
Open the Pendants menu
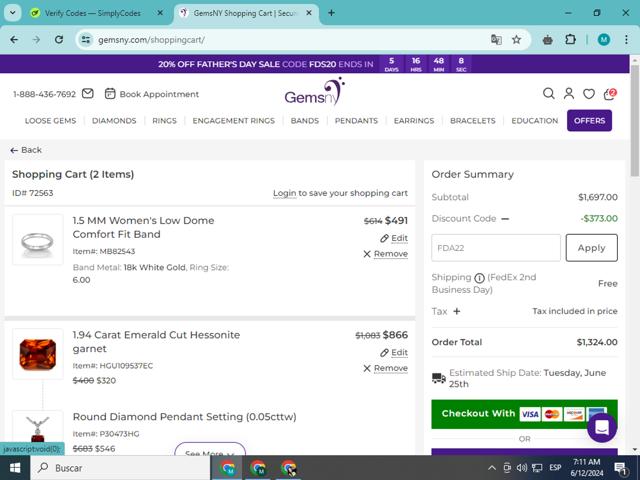coord(356,121)
